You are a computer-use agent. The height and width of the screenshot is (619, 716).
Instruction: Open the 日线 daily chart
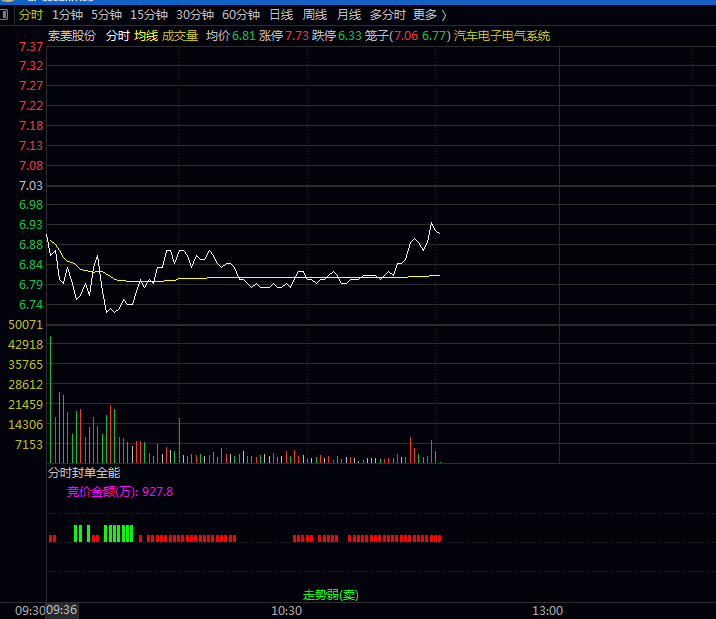click(281, 15)
